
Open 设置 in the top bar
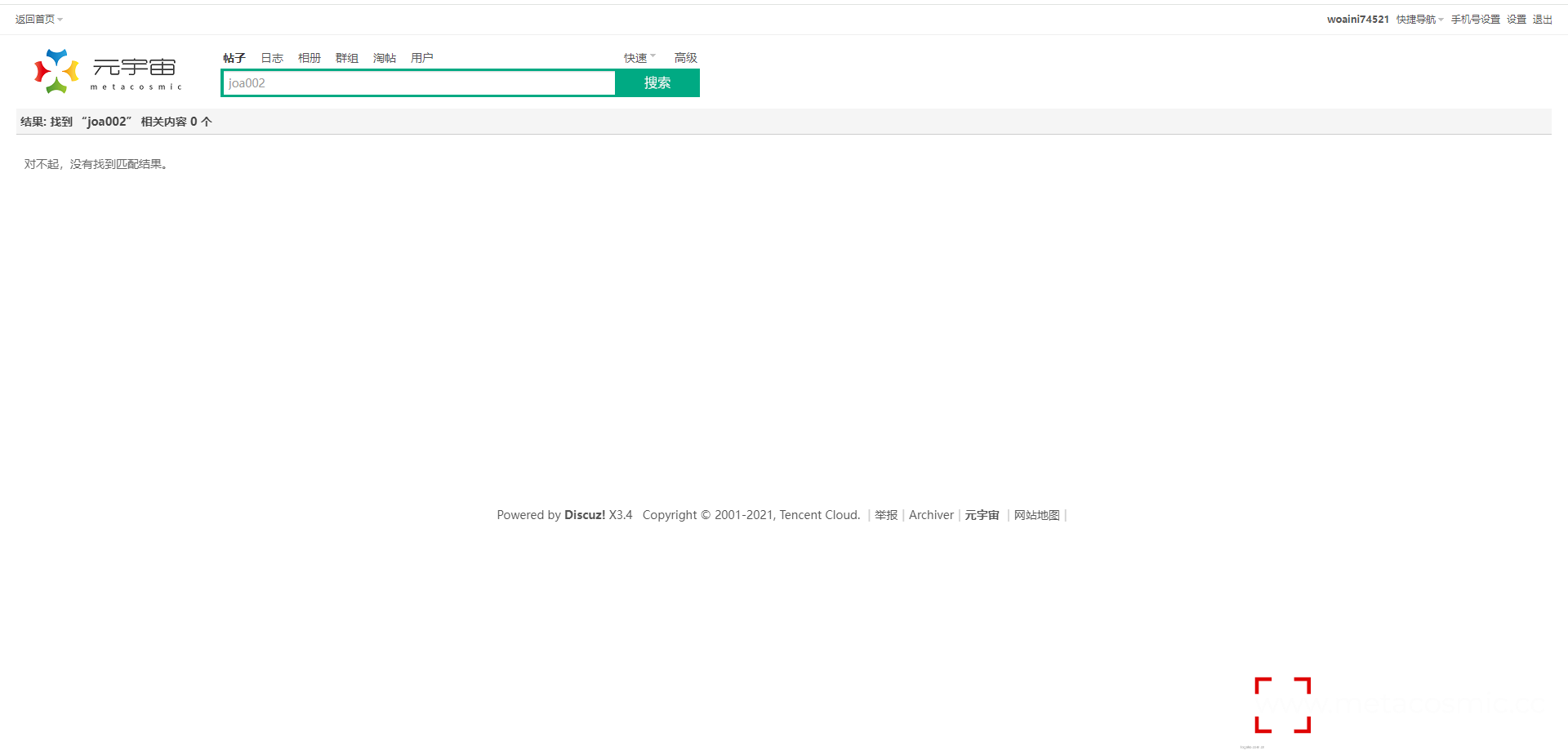pos(1516,20)
